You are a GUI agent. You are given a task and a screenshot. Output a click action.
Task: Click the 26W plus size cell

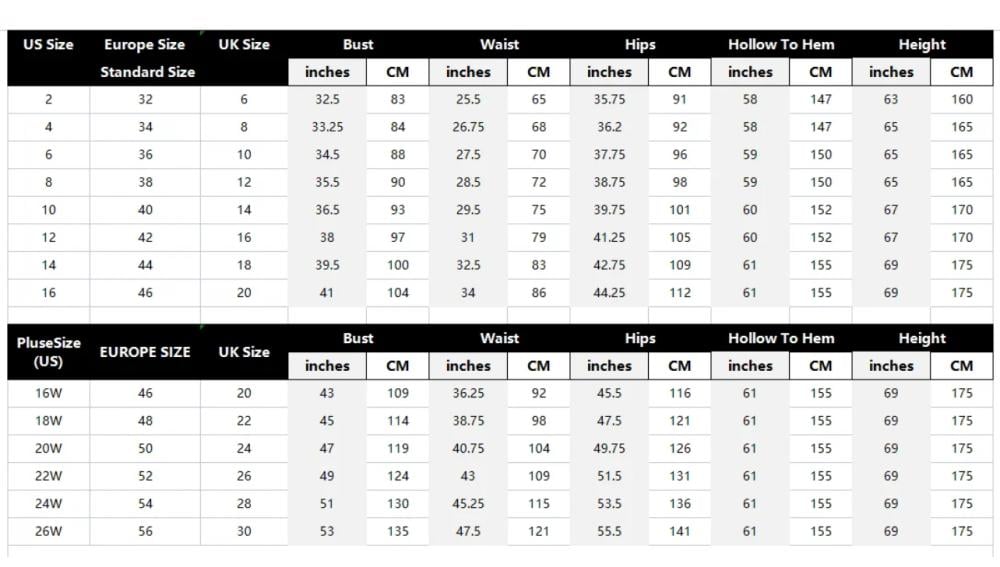pyautogui.click(x=48, y=531)
